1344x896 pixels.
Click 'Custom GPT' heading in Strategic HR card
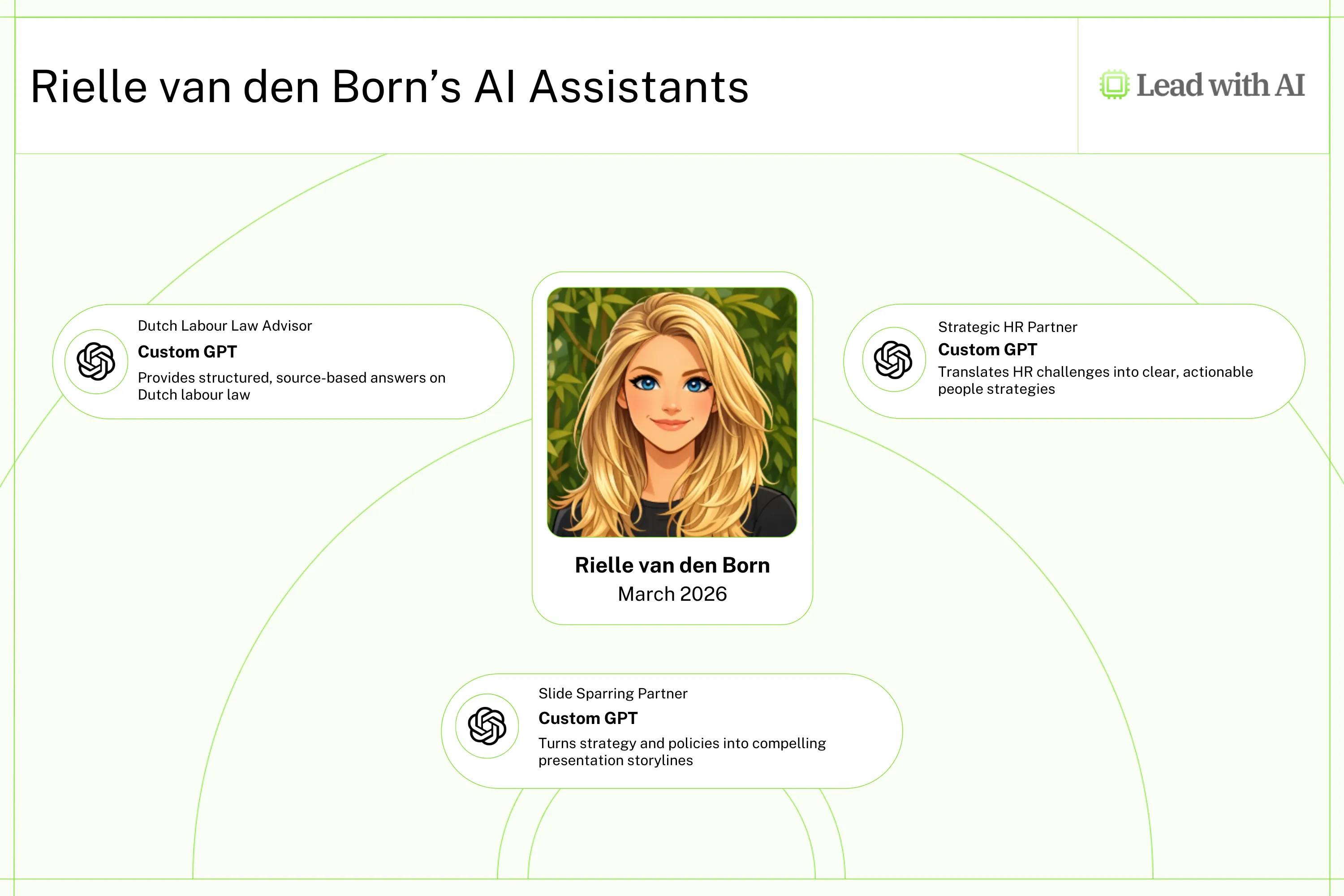coord(987,349)
